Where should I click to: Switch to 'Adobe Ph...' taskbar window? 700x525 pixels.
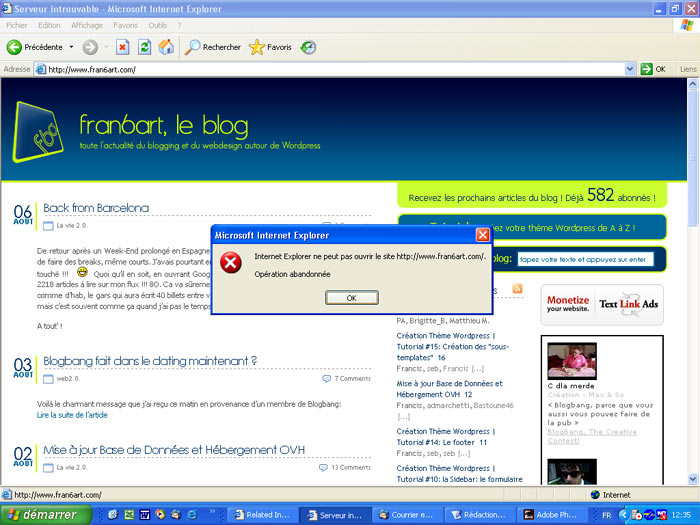coord(552,515)
